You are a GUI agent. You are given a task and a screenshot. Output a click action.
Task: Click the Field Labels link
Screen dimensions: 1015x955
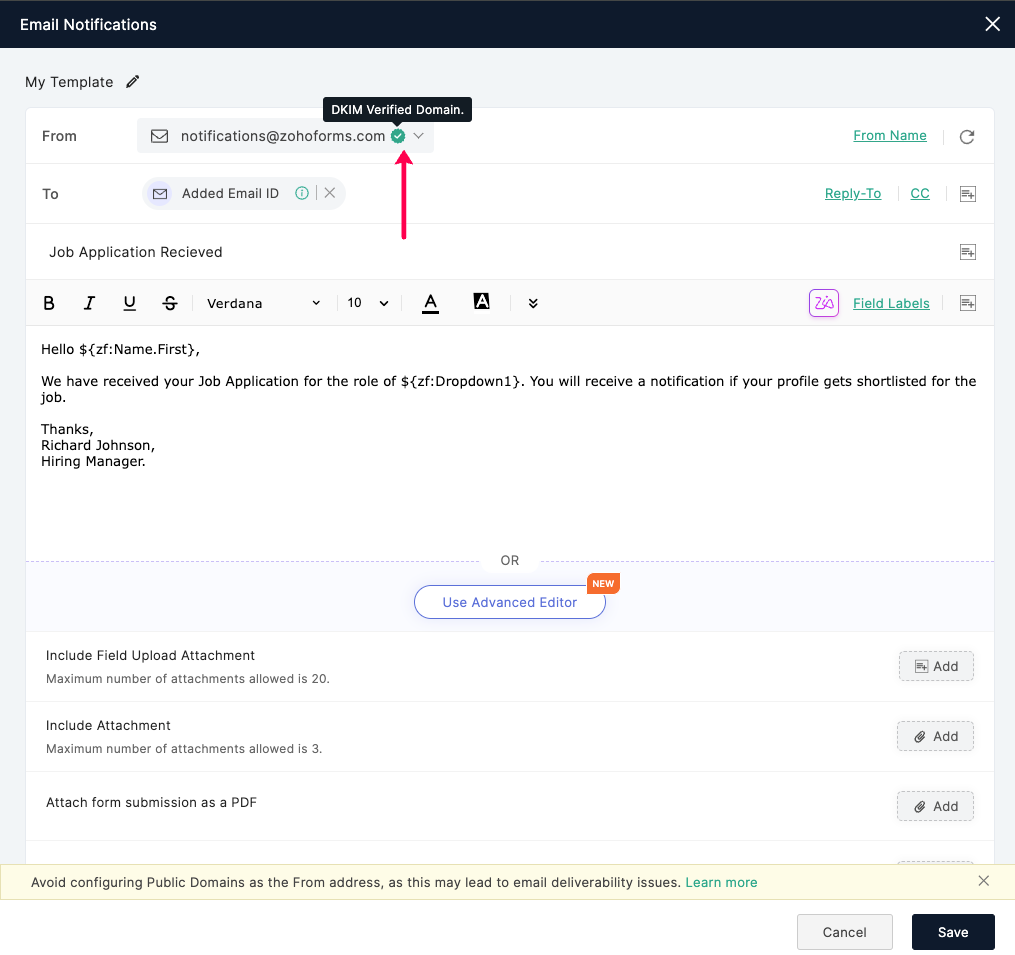coord(891,303)
